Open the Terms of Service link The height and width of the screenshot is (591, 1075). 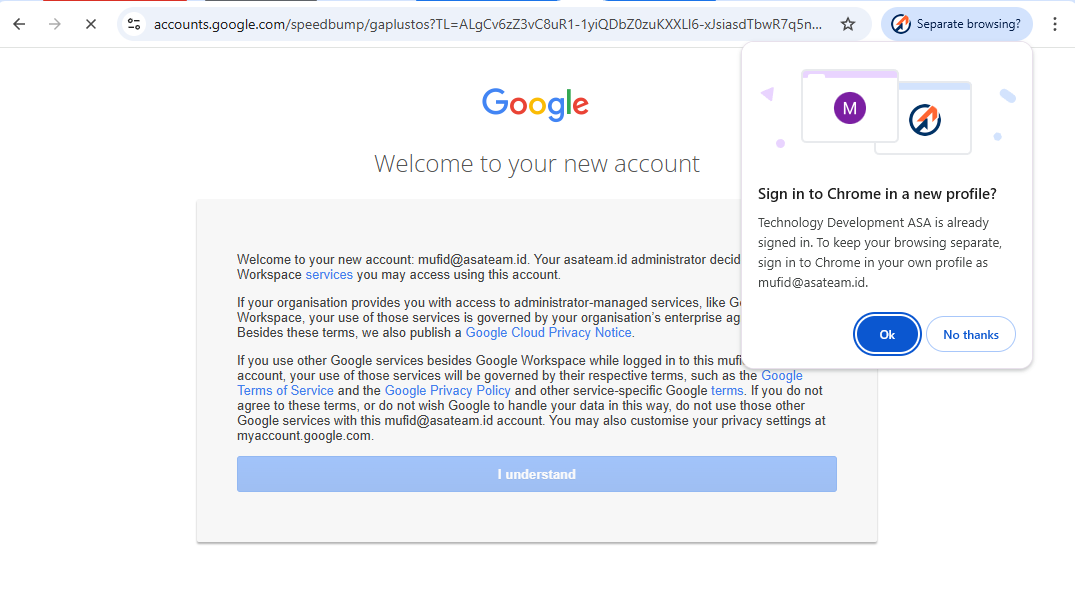click(285, 391)
